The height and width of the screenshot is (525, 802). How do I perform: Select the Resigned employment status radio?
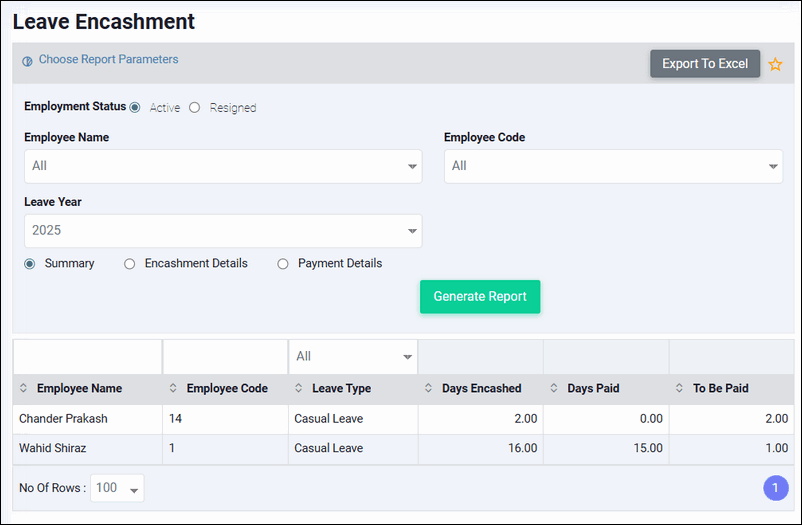coord(195,108)
